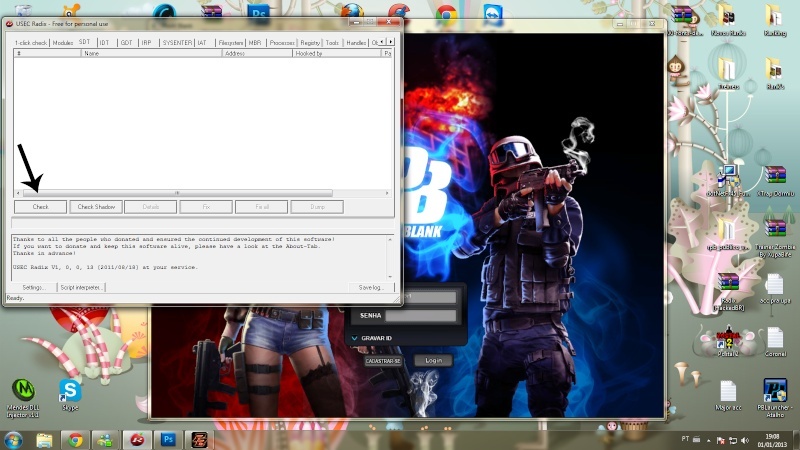This screenshot has width=800, height=450.
Task: Switch to the MBR tab
Action: click(255, 43)
